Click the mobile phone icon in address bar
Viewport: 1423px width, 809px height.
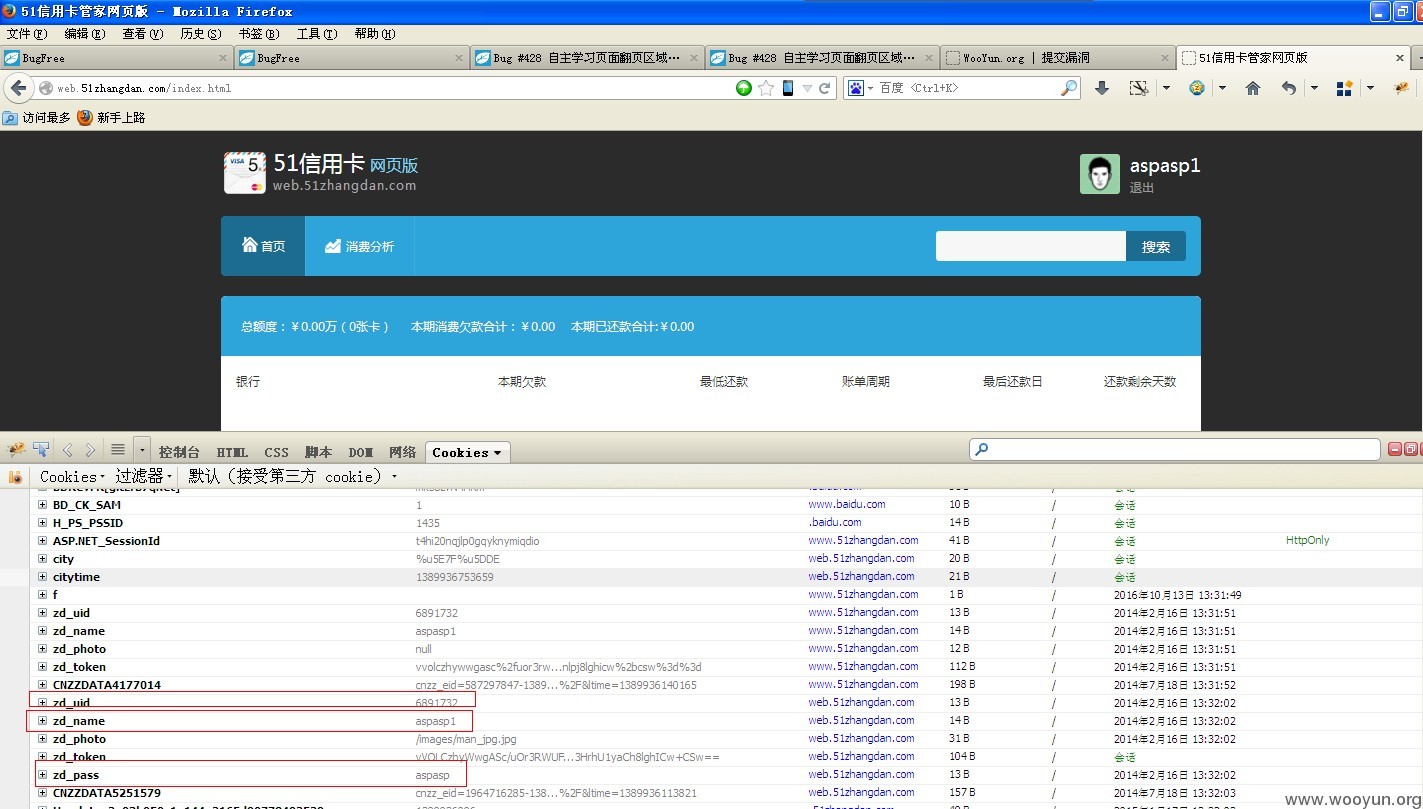click(788, 88)
